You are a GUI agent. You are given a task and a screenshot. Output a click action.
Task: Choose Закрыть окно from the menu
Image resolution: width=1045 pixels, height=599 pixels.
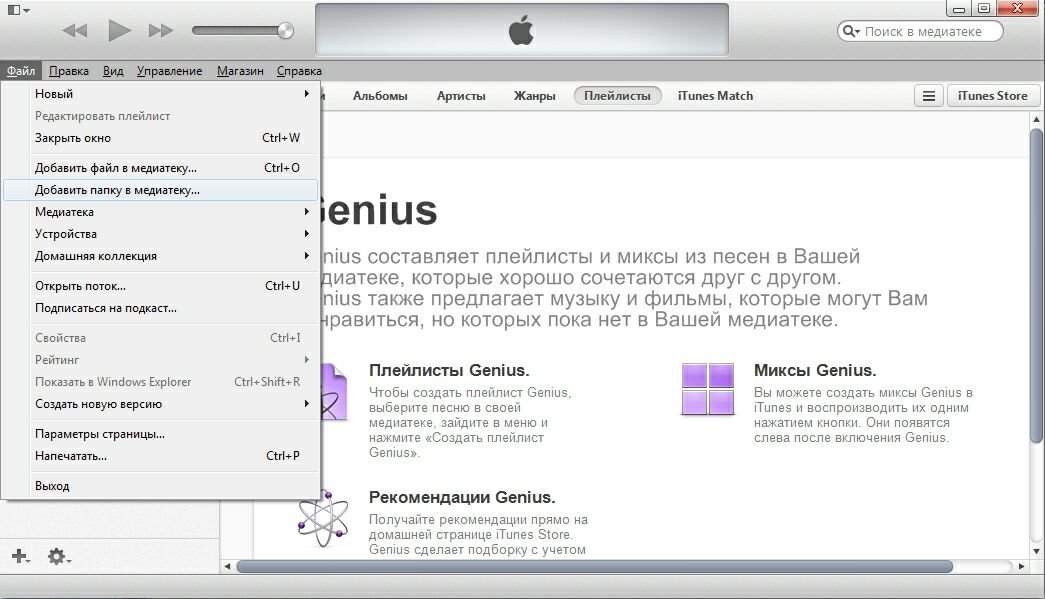pyautogui.click(x=160, y=138)
